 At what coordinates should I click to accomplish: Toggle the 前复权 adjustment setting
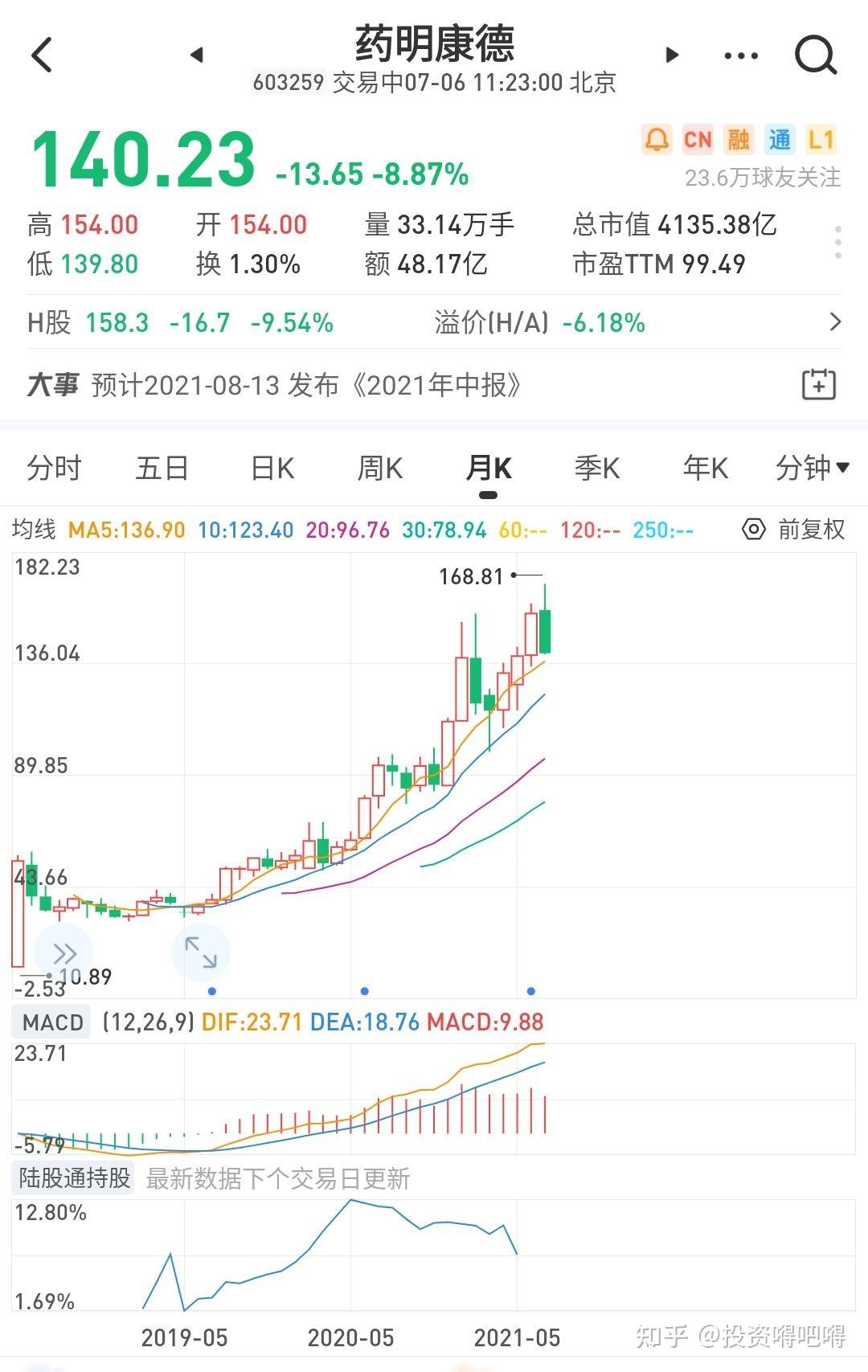click(x=793, y=530)
